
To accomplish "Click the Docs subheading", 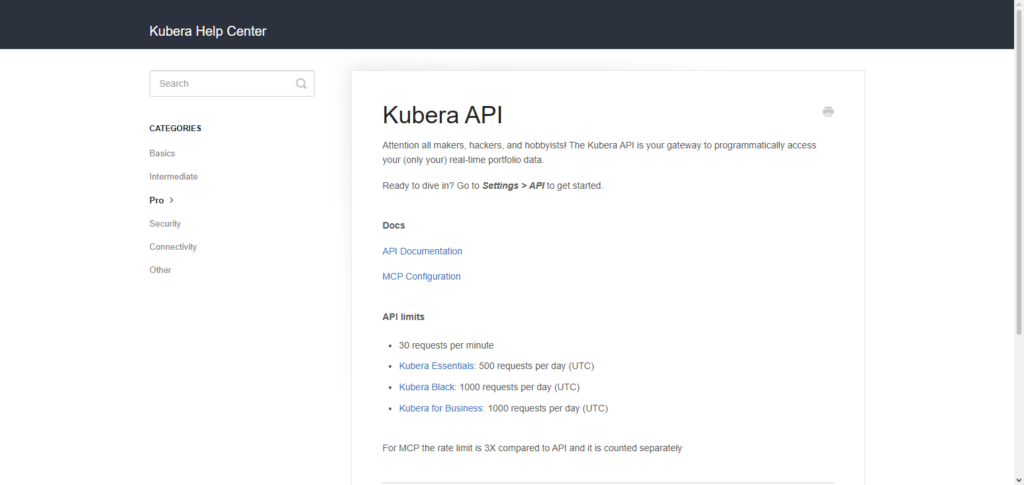I will tap(393, 225).
